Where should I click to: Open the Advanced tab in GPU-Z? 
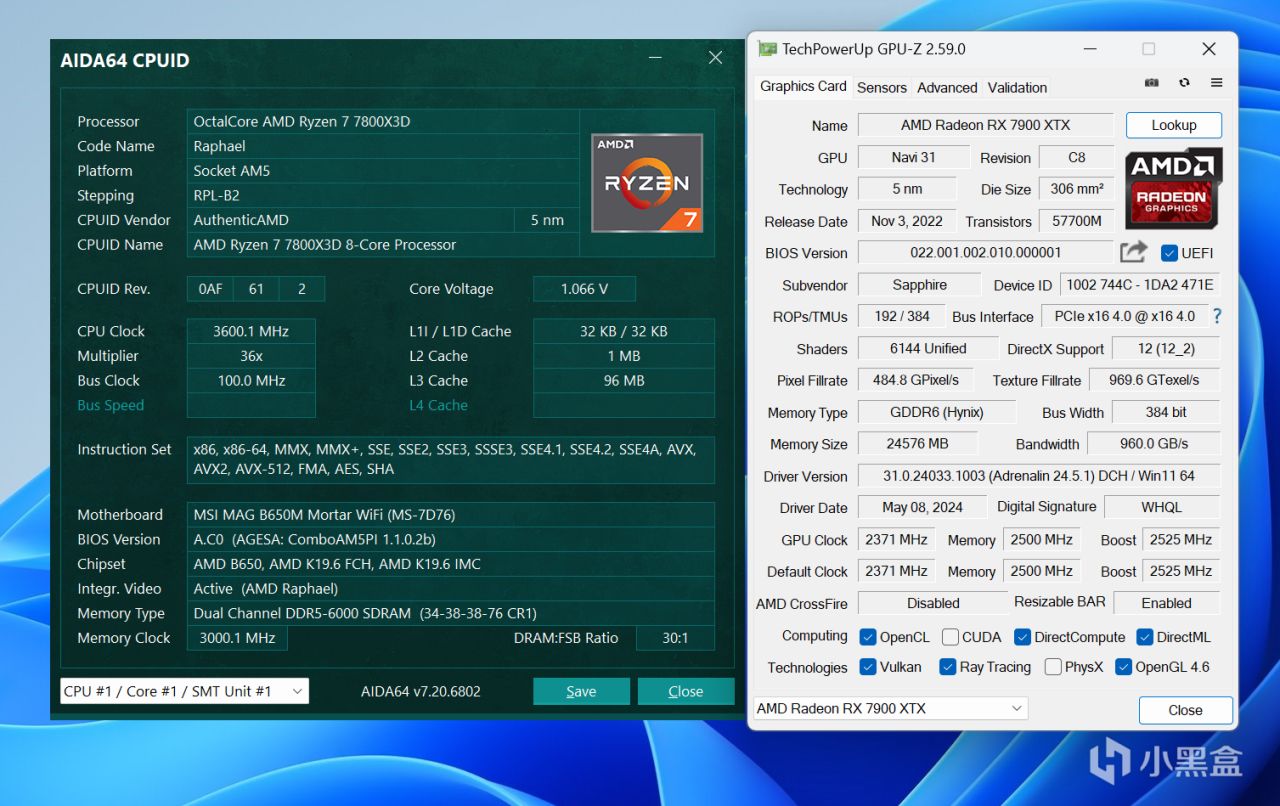click(946, 87)
